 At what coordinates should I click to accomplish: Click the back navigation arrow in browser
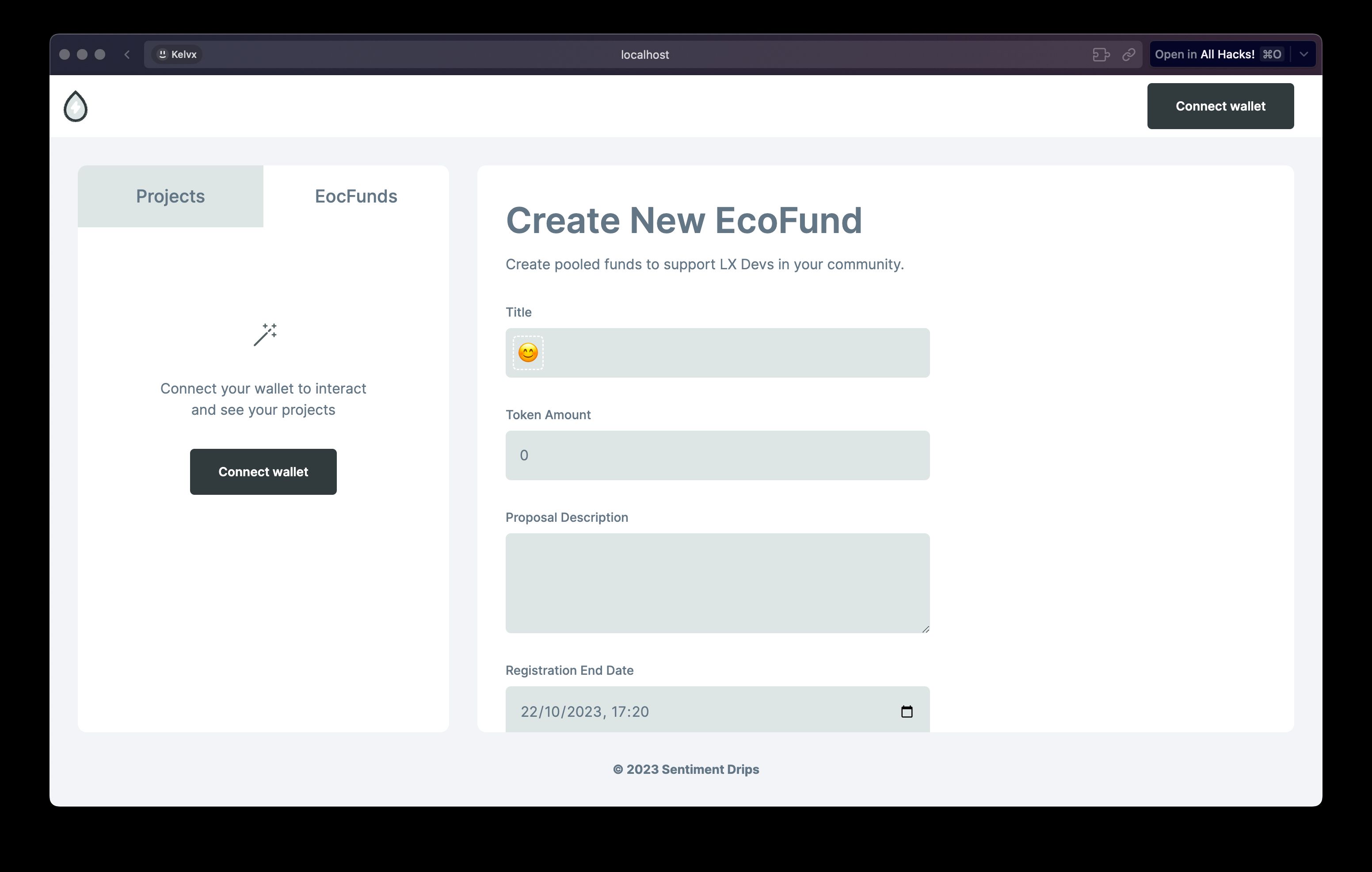click(127, 54)
